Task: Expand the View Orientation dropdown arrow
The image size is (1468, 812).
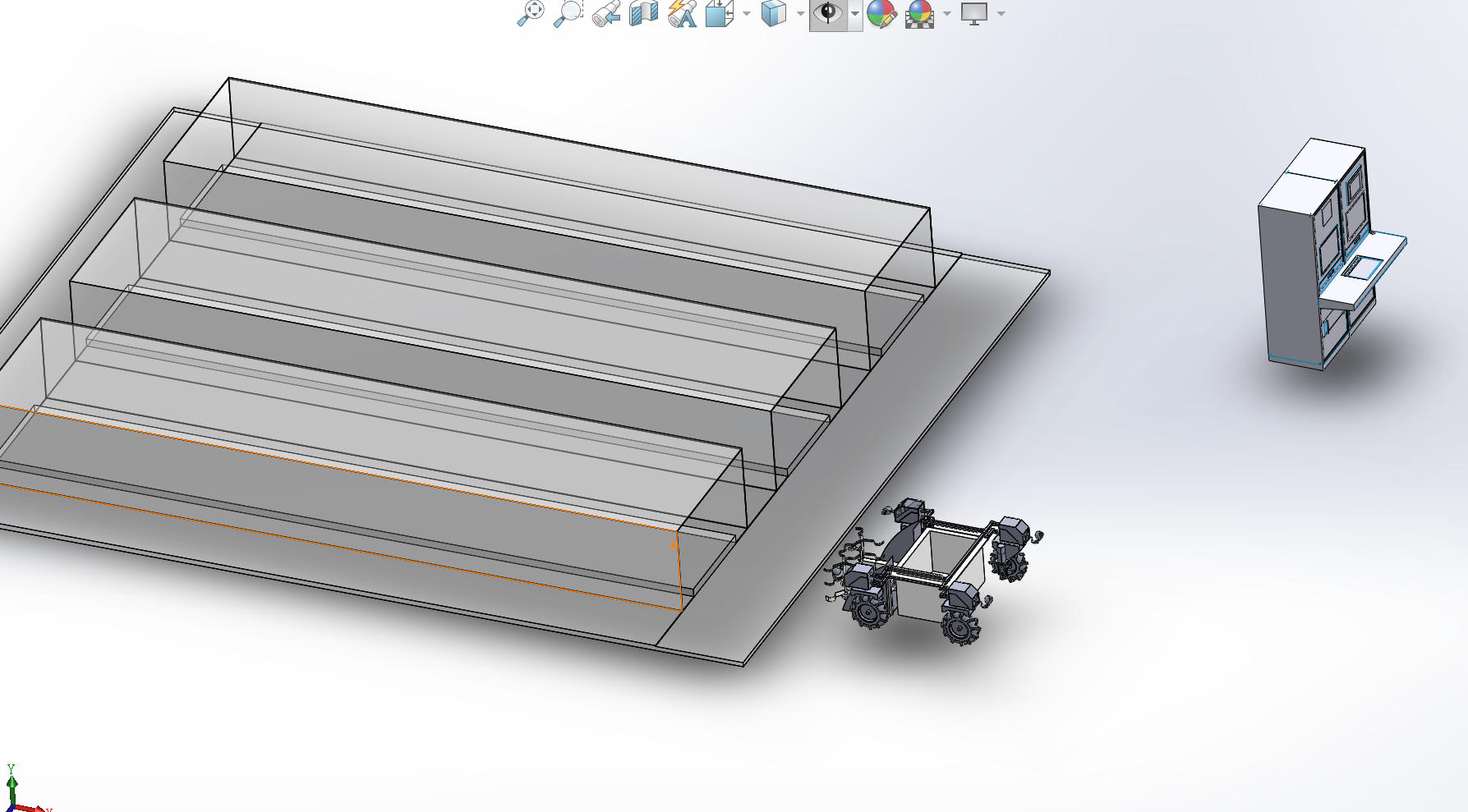Action: (x=747, y=14)
